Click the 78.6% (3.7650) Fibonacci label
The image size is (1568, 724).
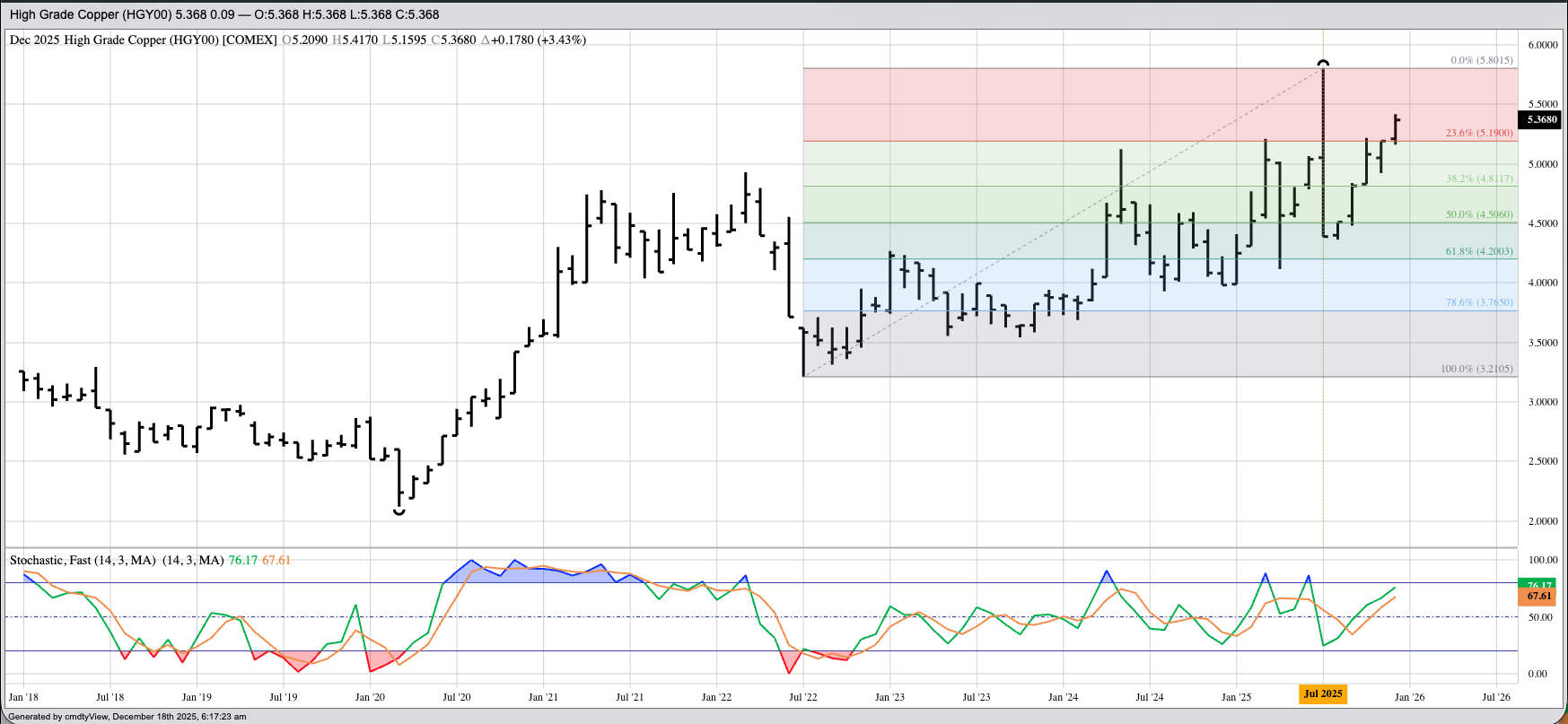point(1479,302)
